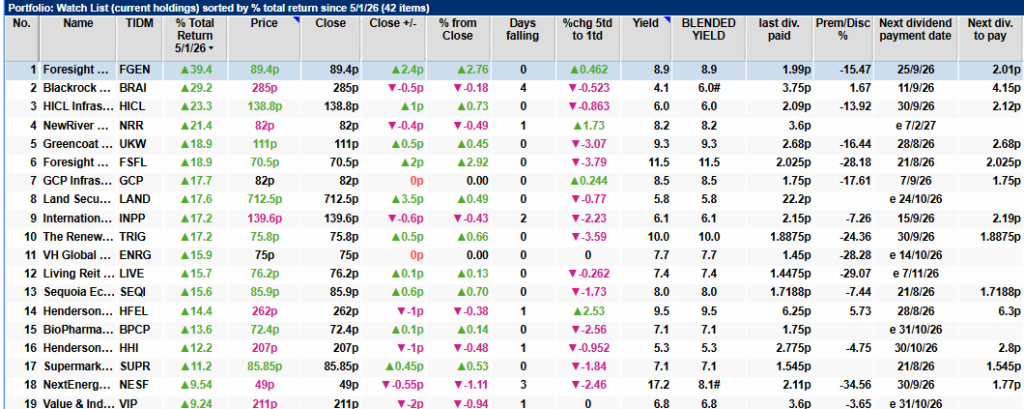
Task: Click the -3.79 %chg 5td value
Action: [588, 161]
